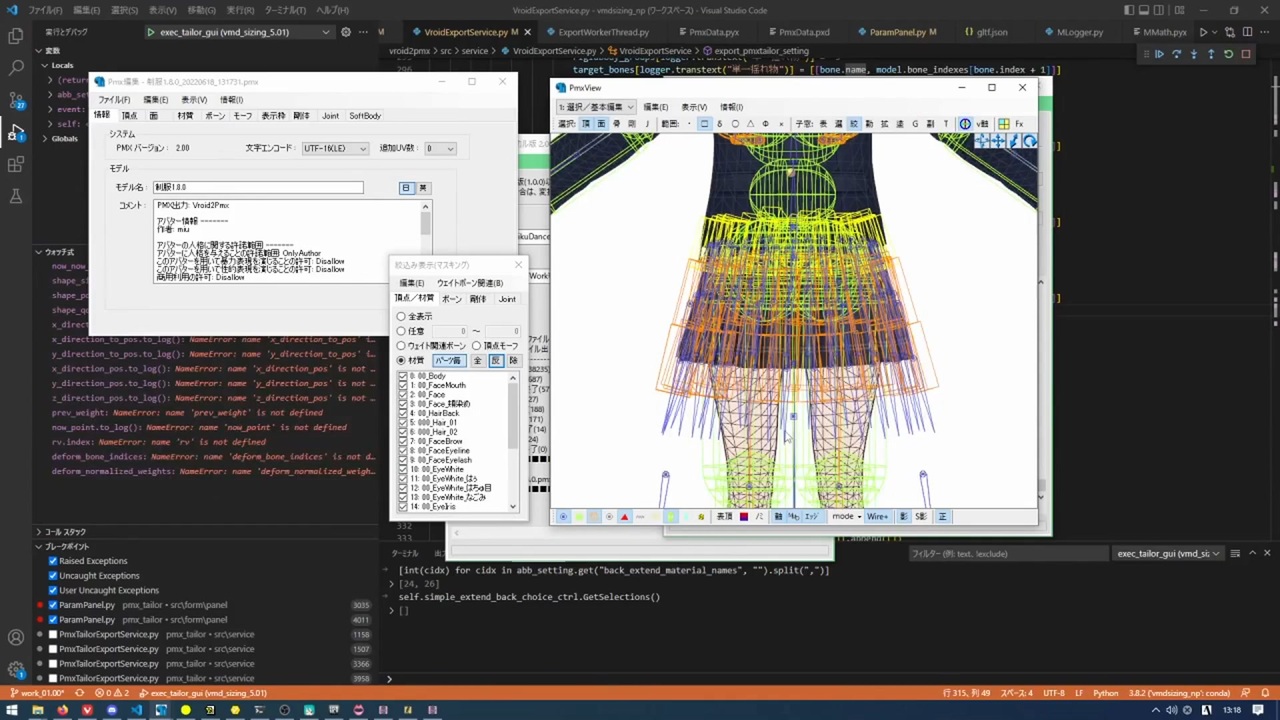Switch to the ParamPanel.py editor tab
The height and width of the screenshot is (720, 1280).
click(x=899, y=32)
